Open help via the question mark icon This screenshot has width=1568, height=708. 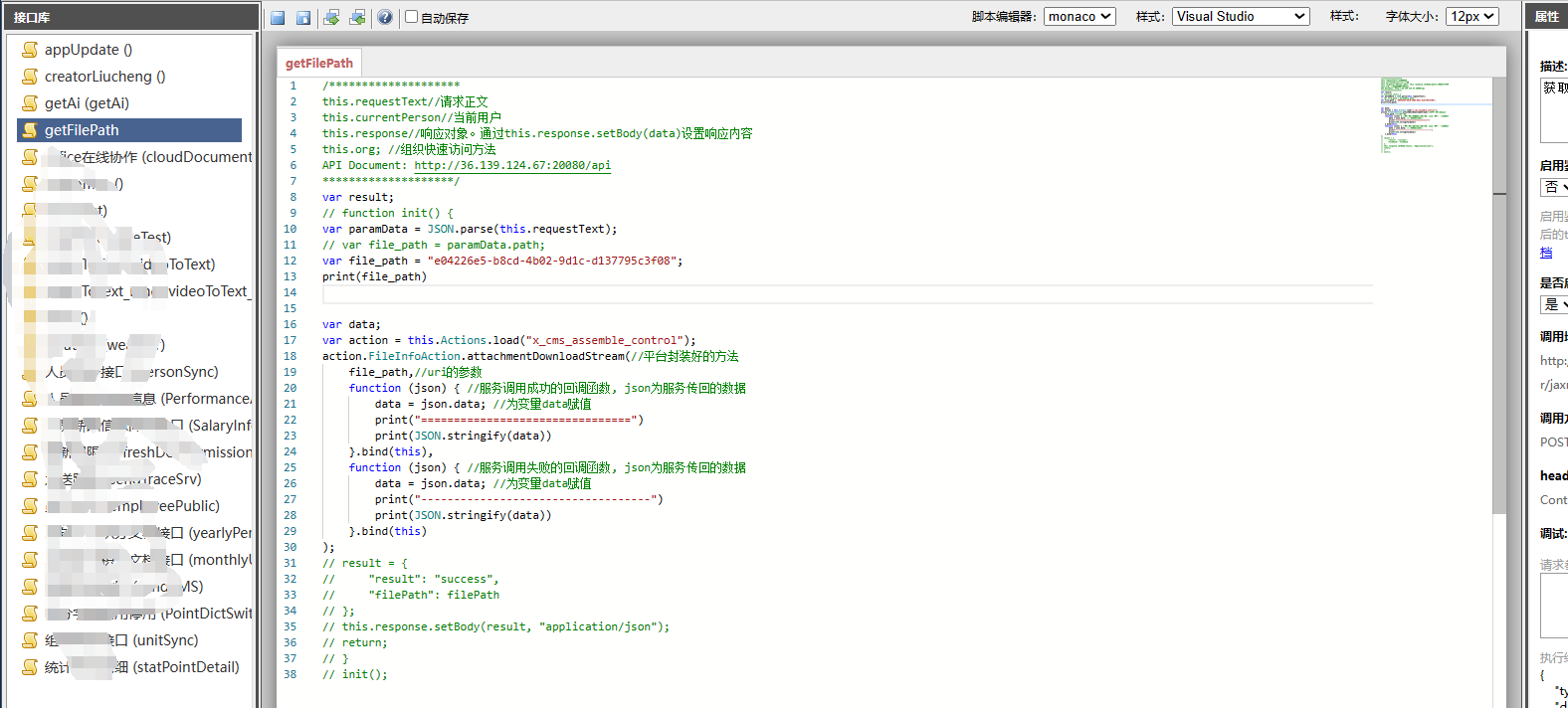(385, 18)
